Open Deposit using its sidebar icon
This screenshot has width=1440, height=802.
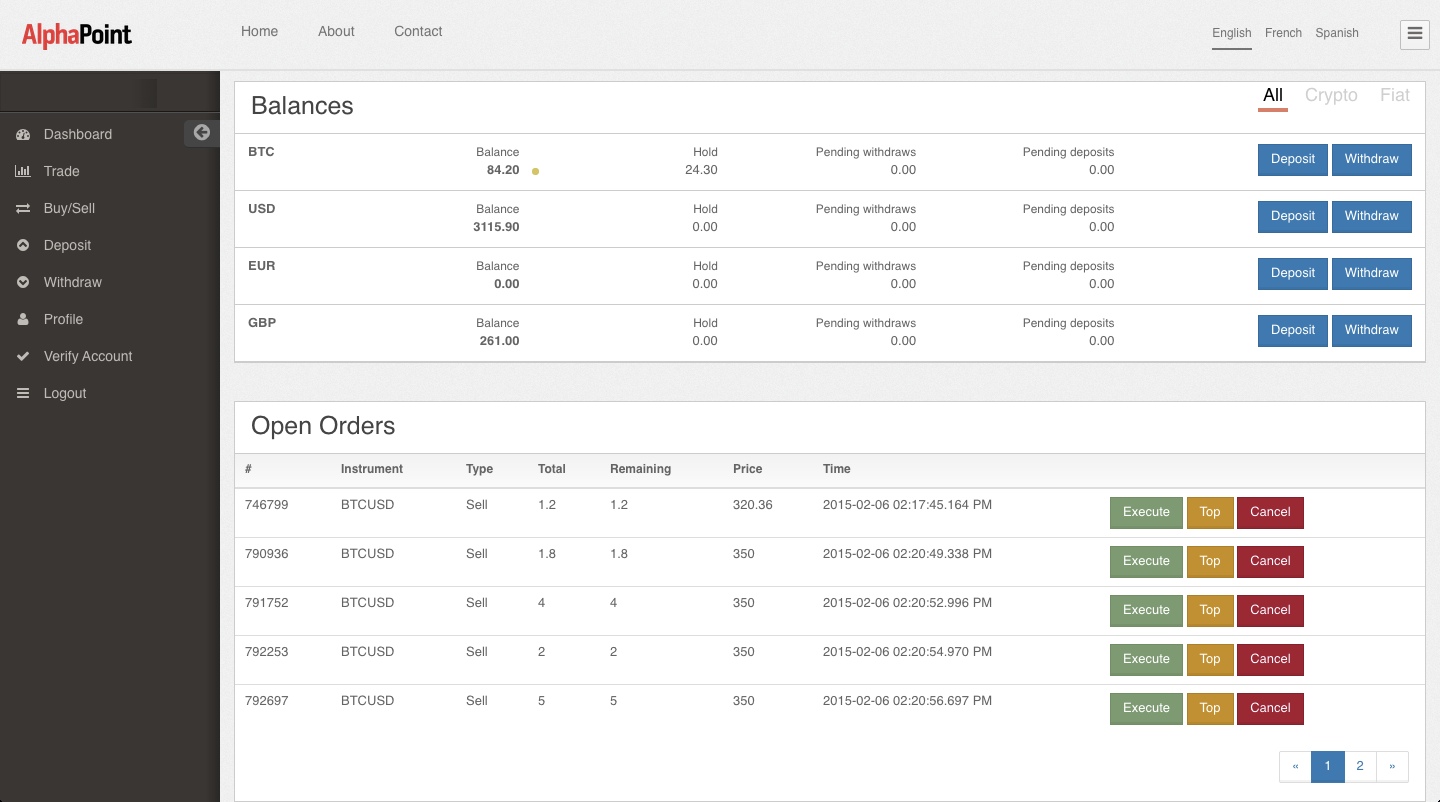pos(23,245)
